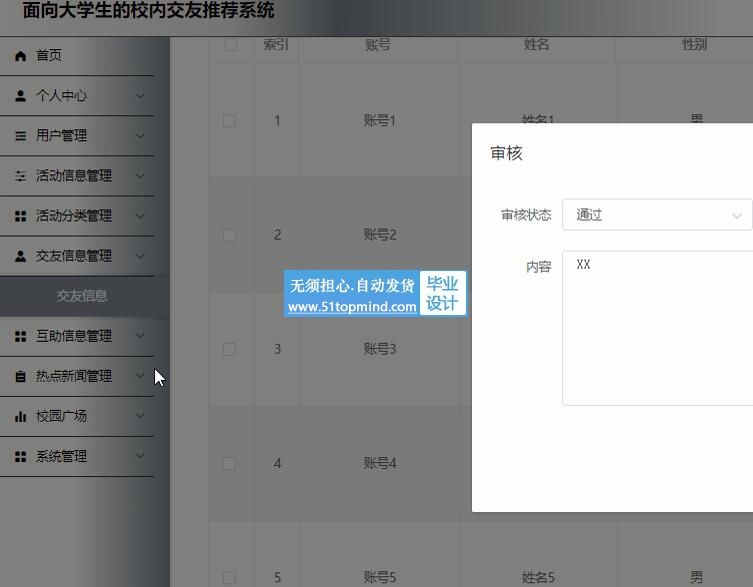Screen dimensions: 753x587
Task: Check the checkbox for row 账号4
Action: click(230, 464)
